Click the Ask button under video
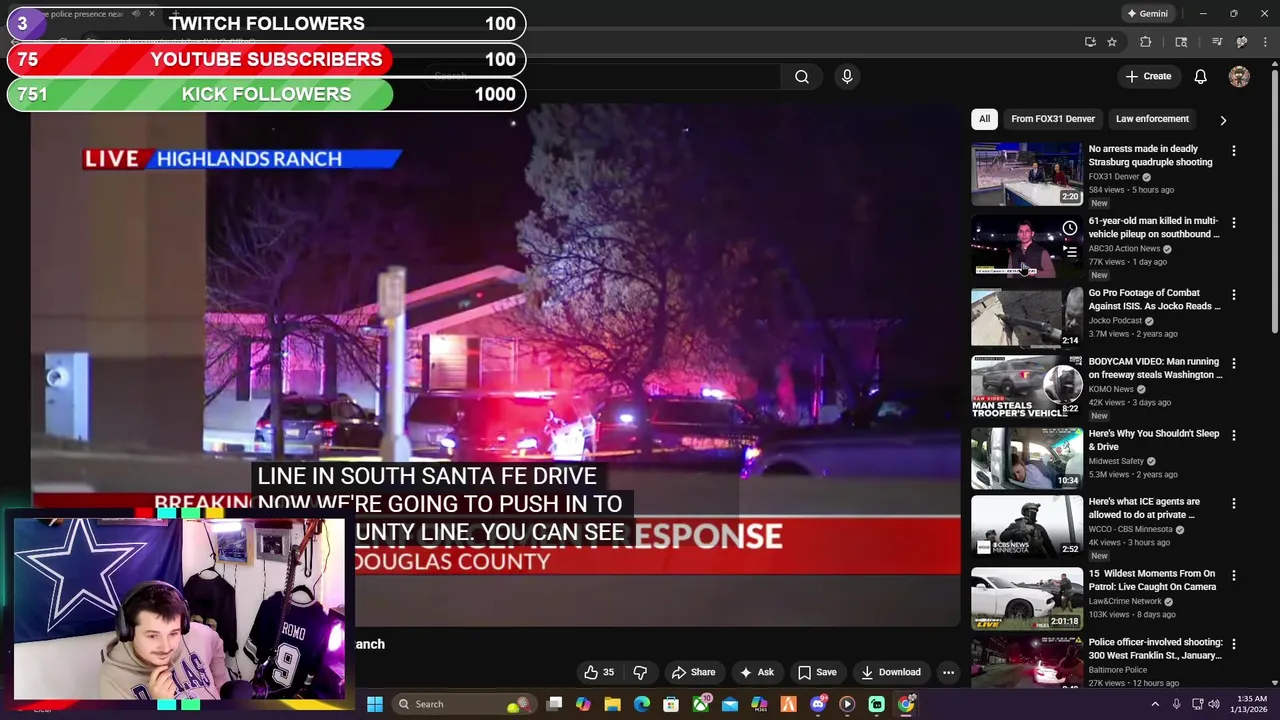This screenshot has height=720, width=1280. click(756, 672)
